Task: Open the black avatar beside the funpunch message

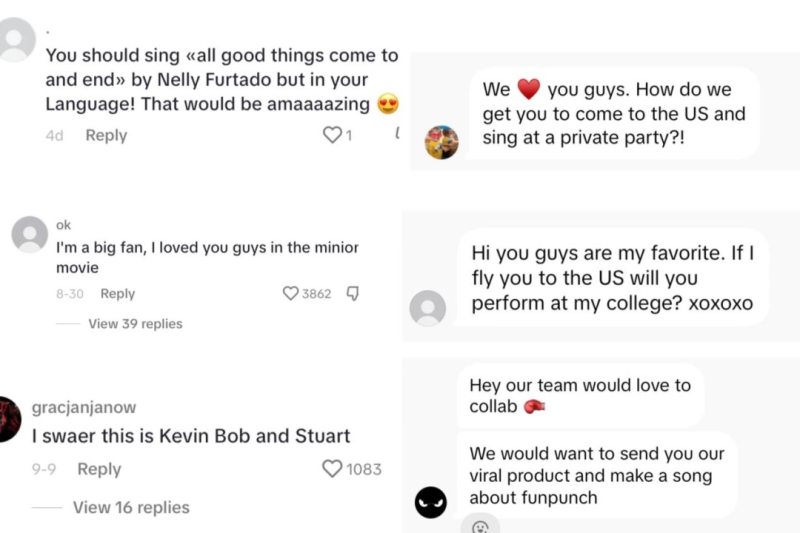Action: point(431,501)
